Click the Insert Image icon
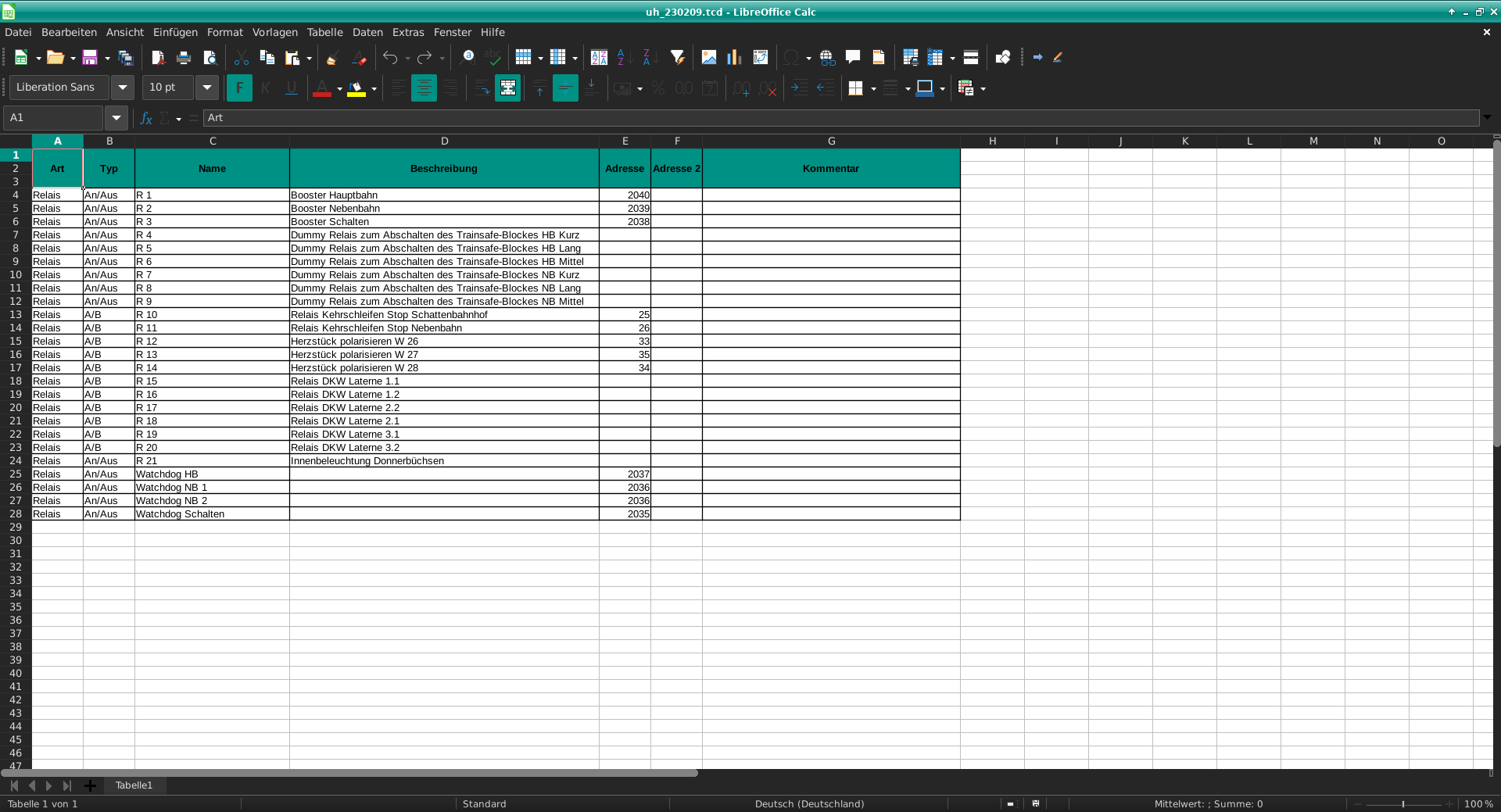This screenshot has height=812, width=1501. point(709,57)
